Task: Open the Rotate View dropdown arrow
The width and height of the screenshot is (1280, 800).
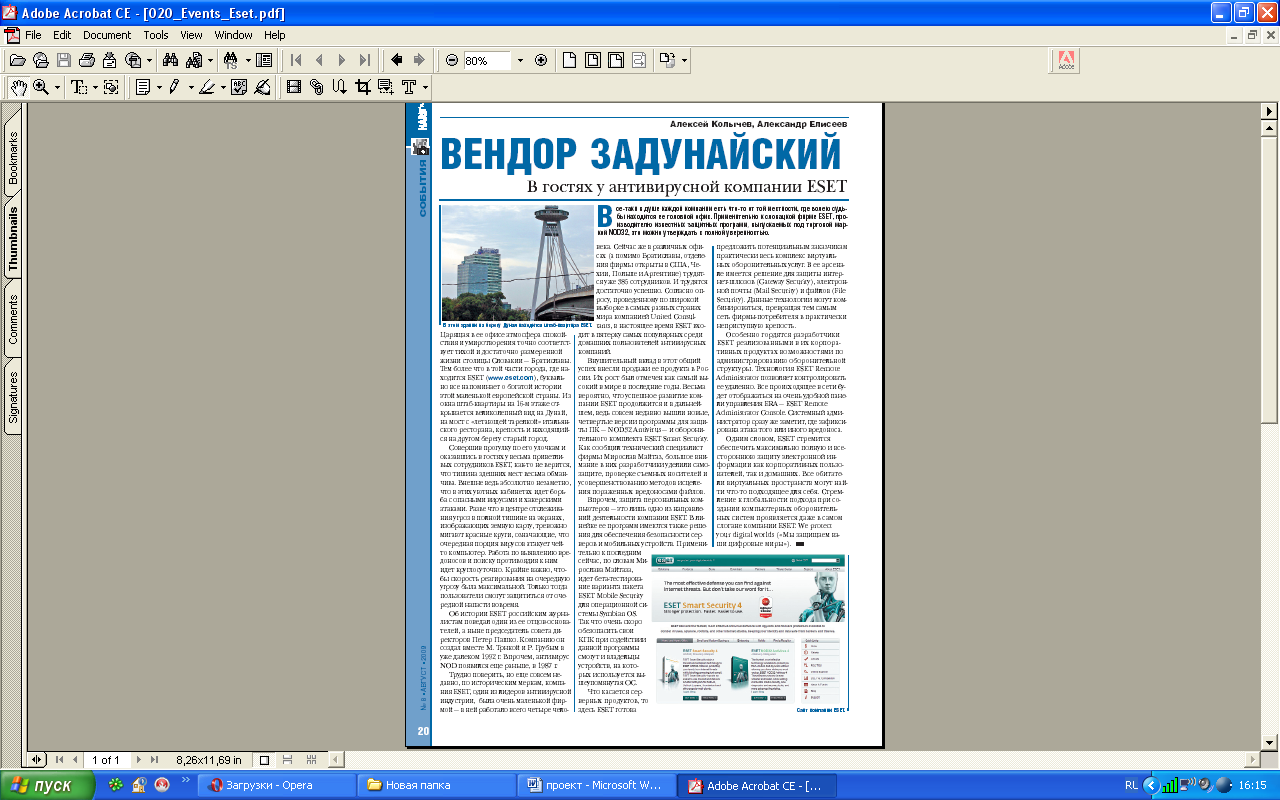Action: click(684, 60)
